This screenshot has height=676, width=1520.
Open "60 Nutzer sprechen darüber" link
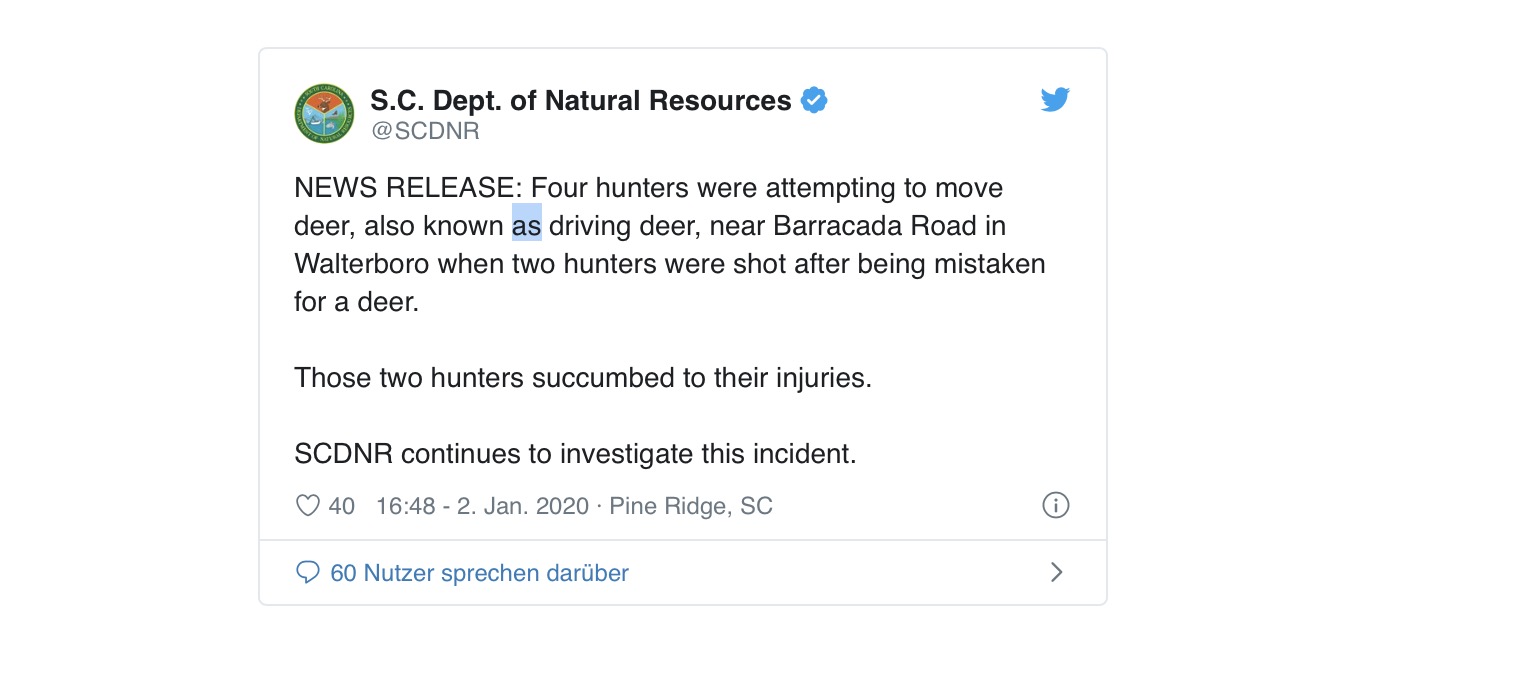click(479, 573)
